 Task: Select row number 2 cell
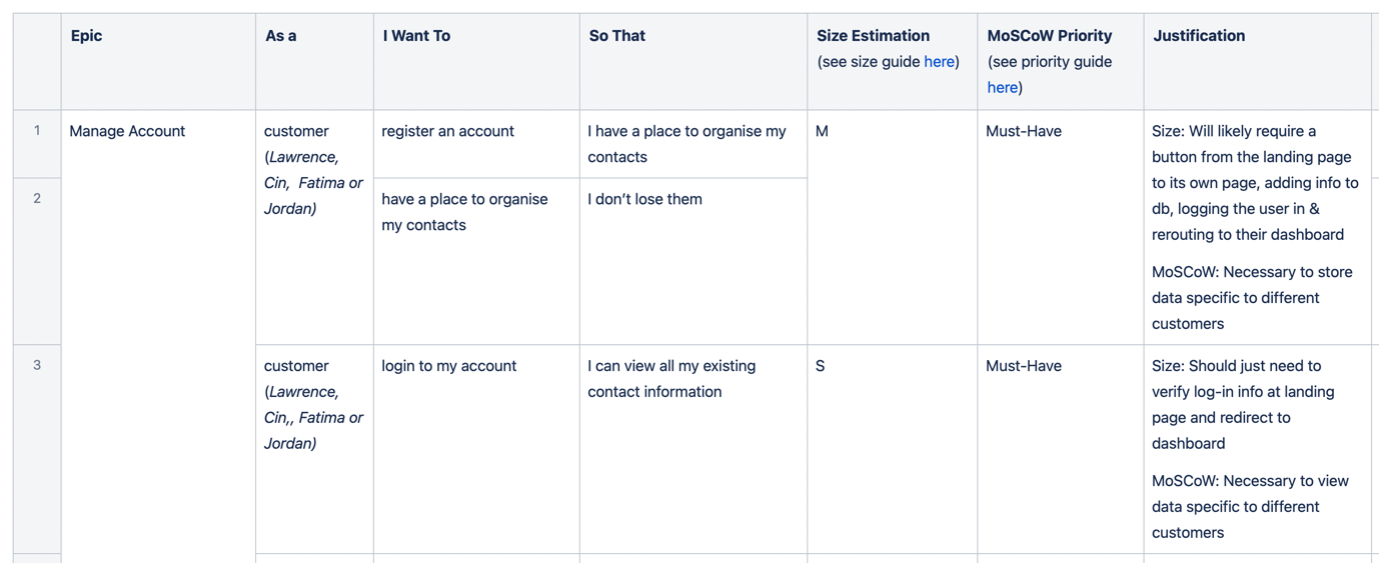37,261
